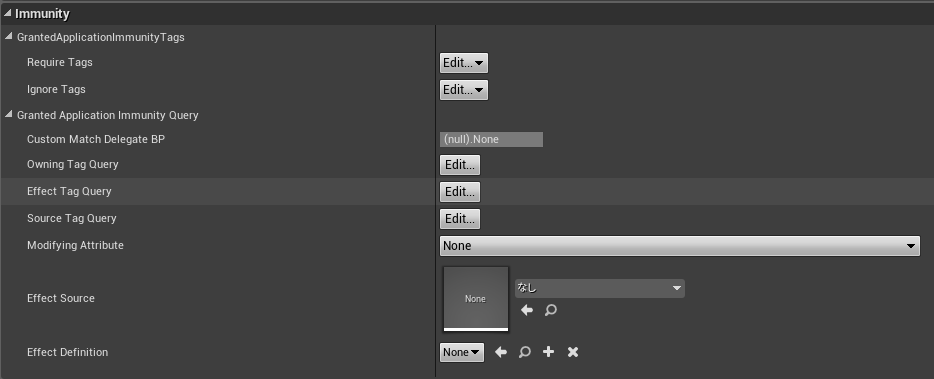Select the Require Tags label
Image resolution: width=934 pixels, height=379 pixels.
(x=60, y=63)
